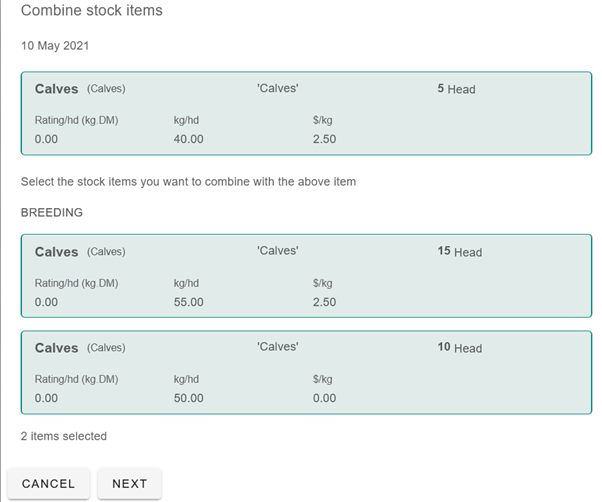The image size is (602, 502).
Task: Toggle selection of the 15 Head Calves card
Action: tap(306, 275)
